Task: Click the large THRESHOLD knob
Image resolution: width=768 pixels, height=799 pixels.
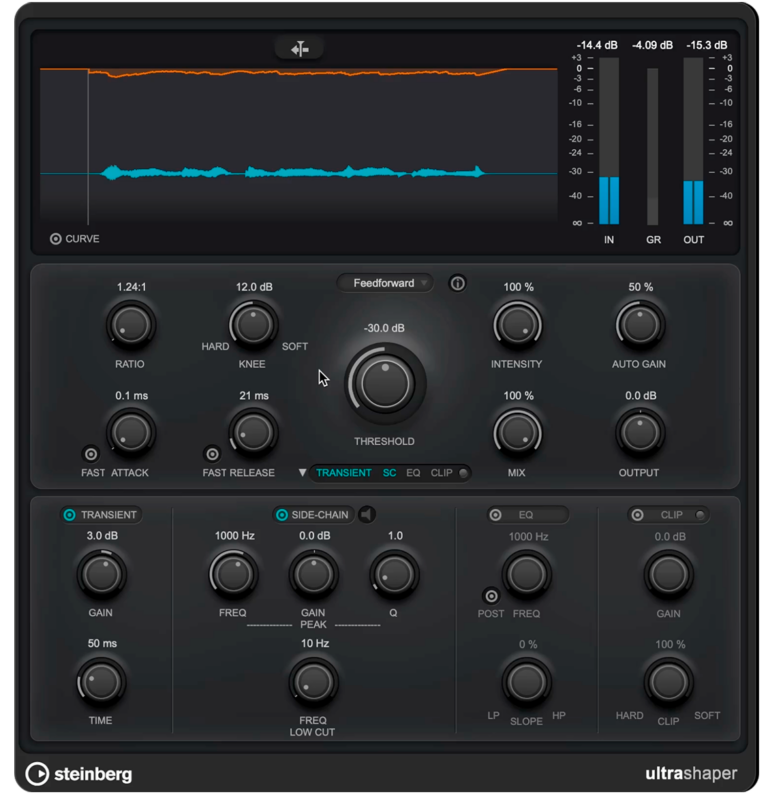Action: click(385, 384)
